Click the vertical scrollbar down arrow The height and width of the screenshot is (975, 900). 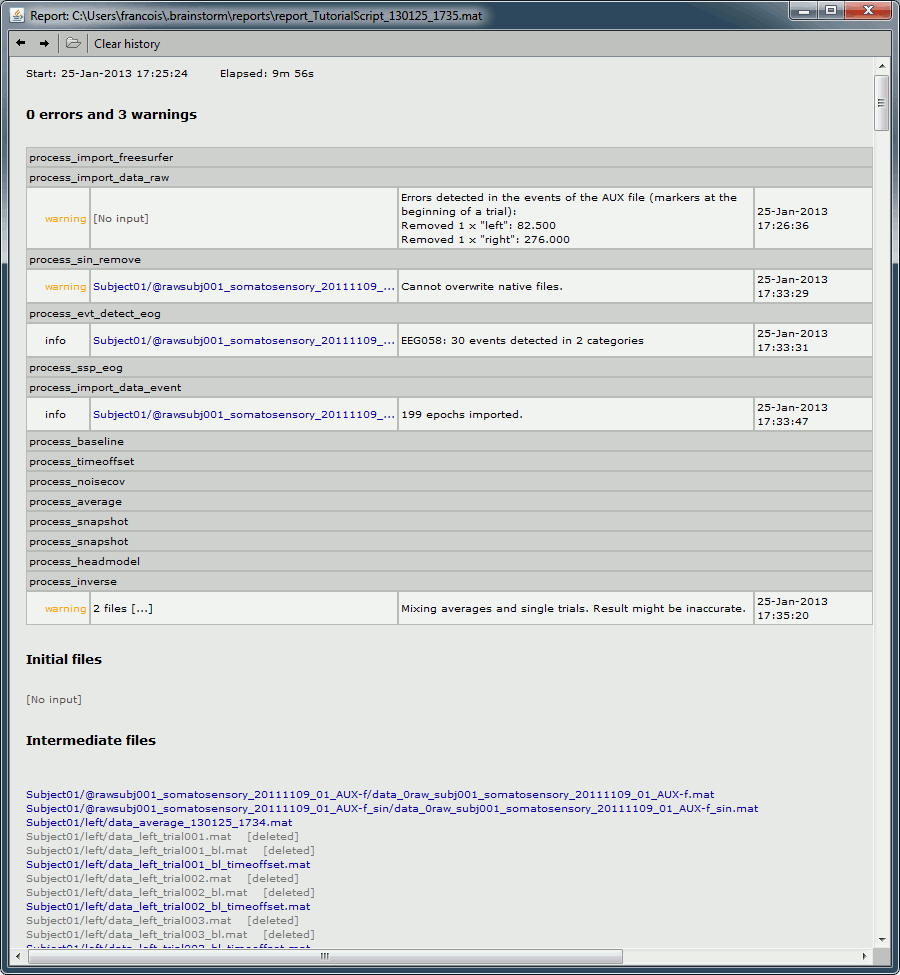click(881, 940)
